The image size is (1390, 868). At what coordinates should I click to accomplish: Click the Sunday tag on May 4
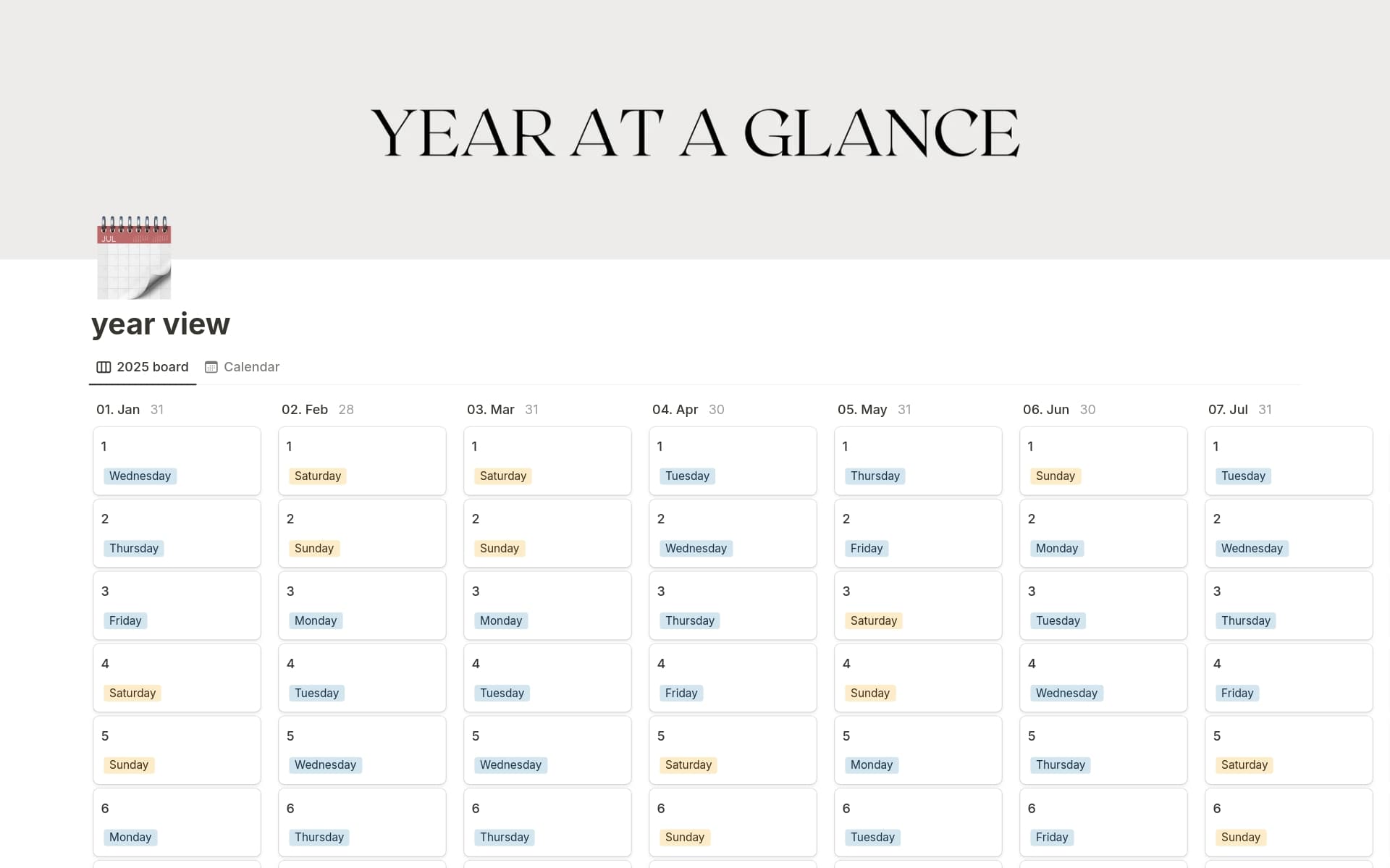869,693
